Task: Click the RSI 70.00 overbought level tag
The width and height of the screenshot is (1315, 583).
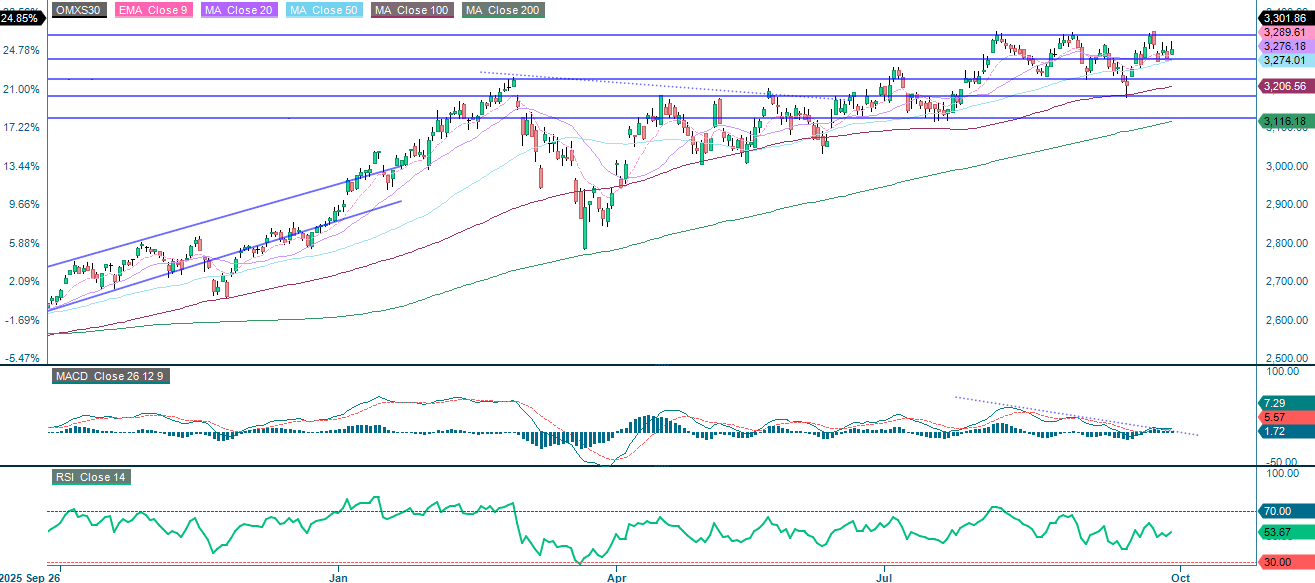Action: (x=1285, y=510)
